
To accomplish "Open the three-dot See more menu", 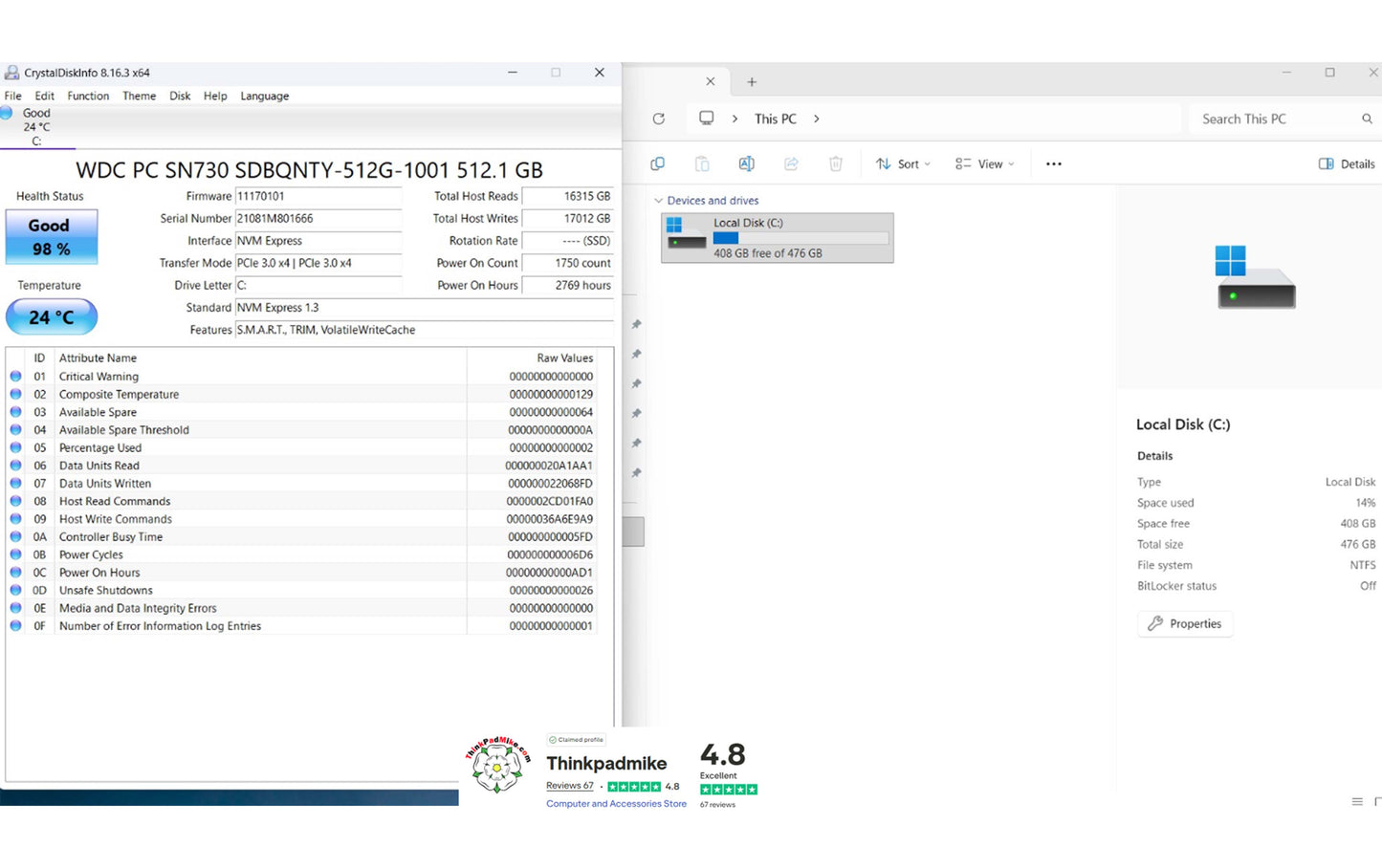I will coord(1053,164).
